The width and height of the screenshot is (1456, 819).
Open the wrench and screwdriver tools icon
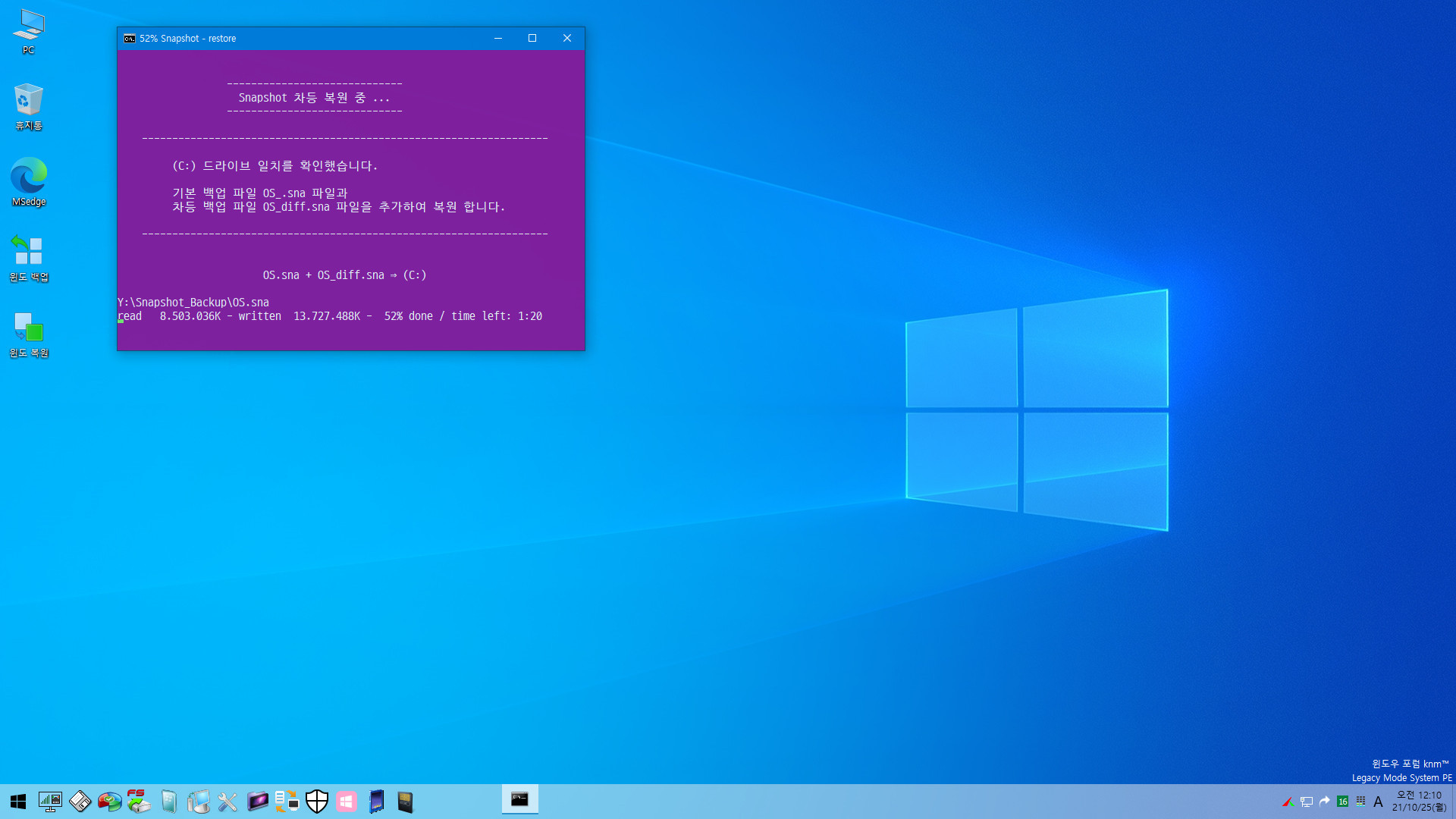(x=227, y=802)
